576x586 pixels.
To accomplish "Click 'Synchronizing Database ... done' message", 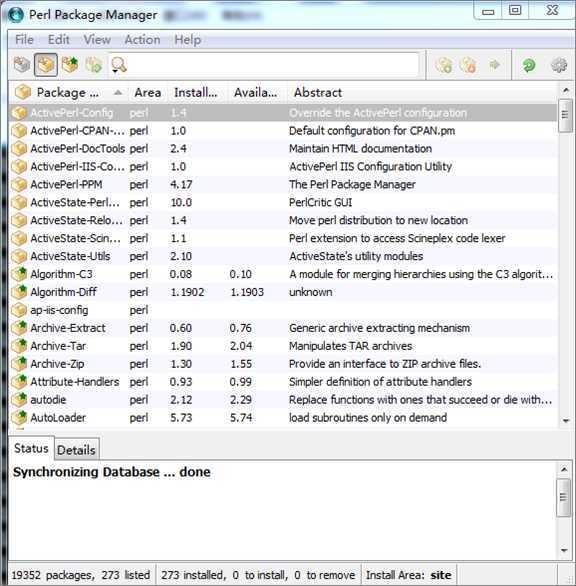I will [111, 472].
